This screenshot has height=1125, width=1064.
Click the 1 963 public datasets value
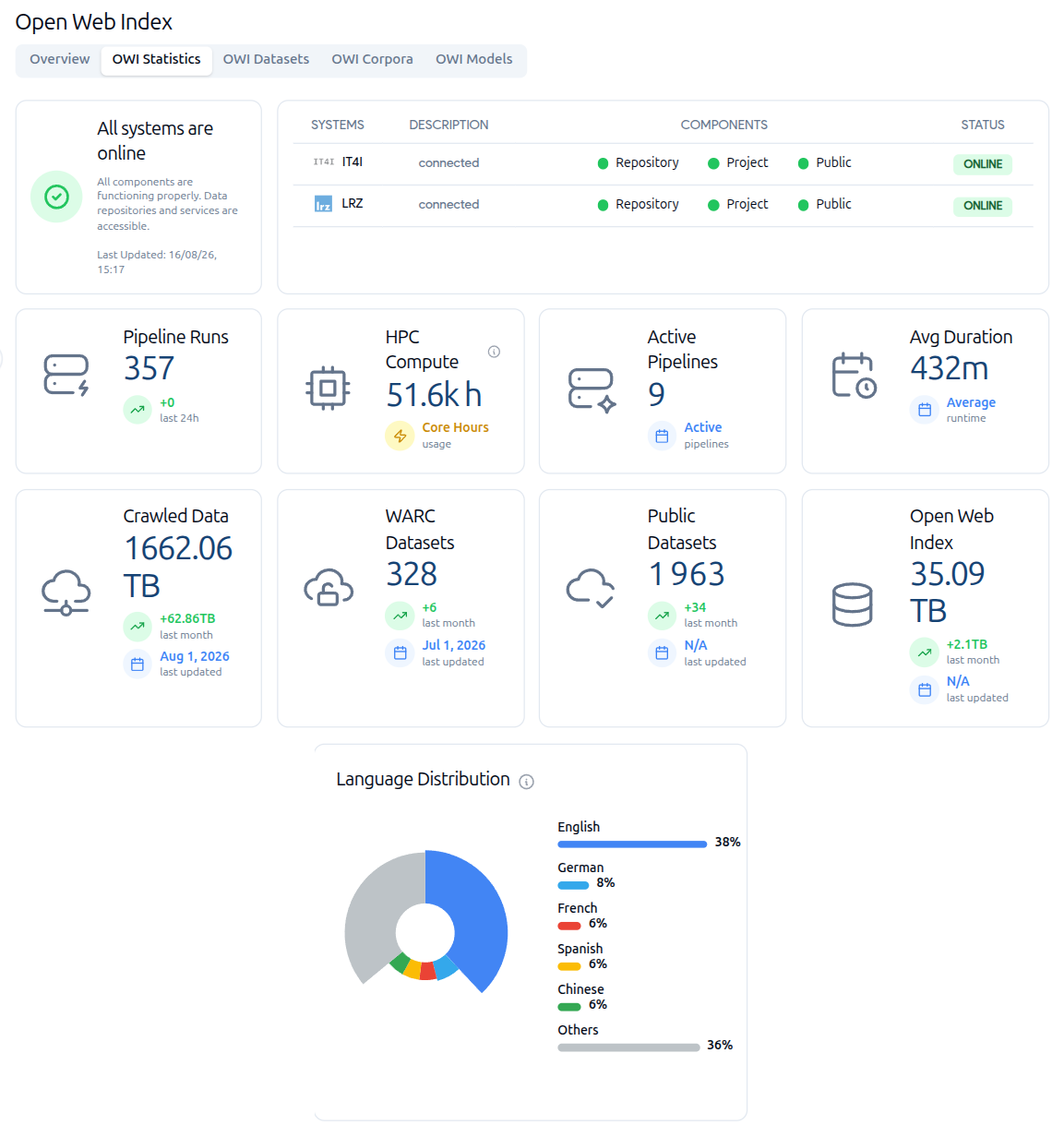[687, 574]
